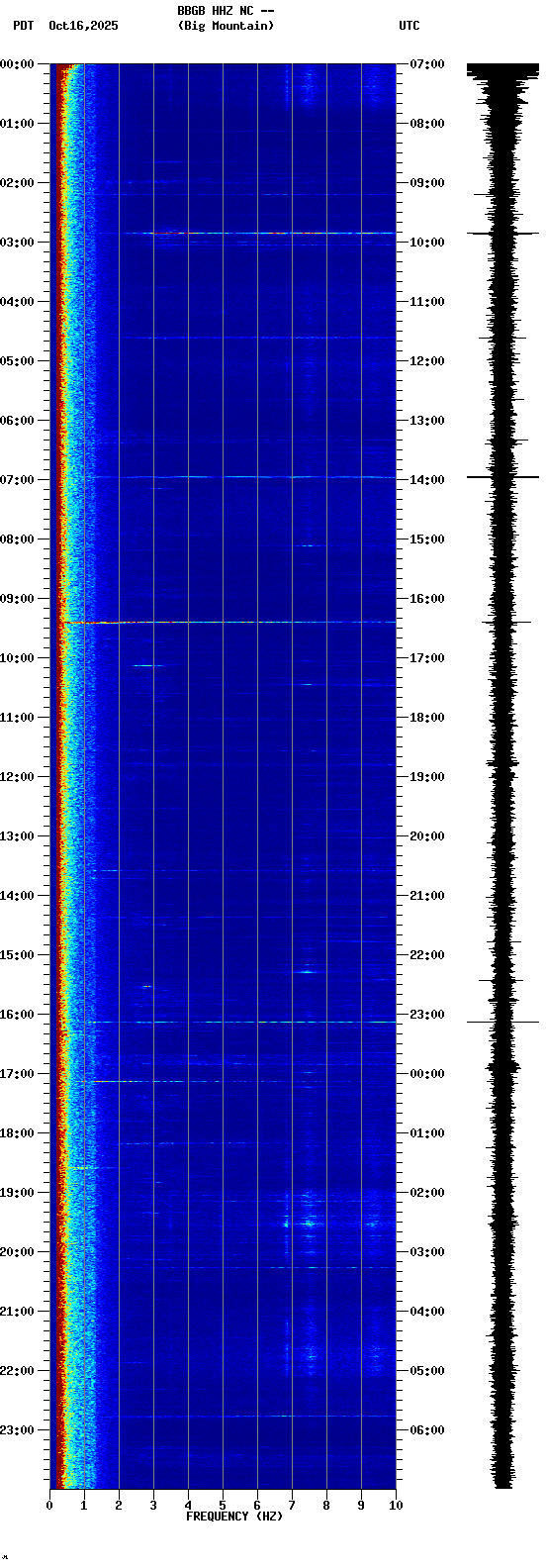546x1568 pixels.
Task: Click the 'FREQUENCY (HZ)' axis title
Action: tap(234, 1517)
